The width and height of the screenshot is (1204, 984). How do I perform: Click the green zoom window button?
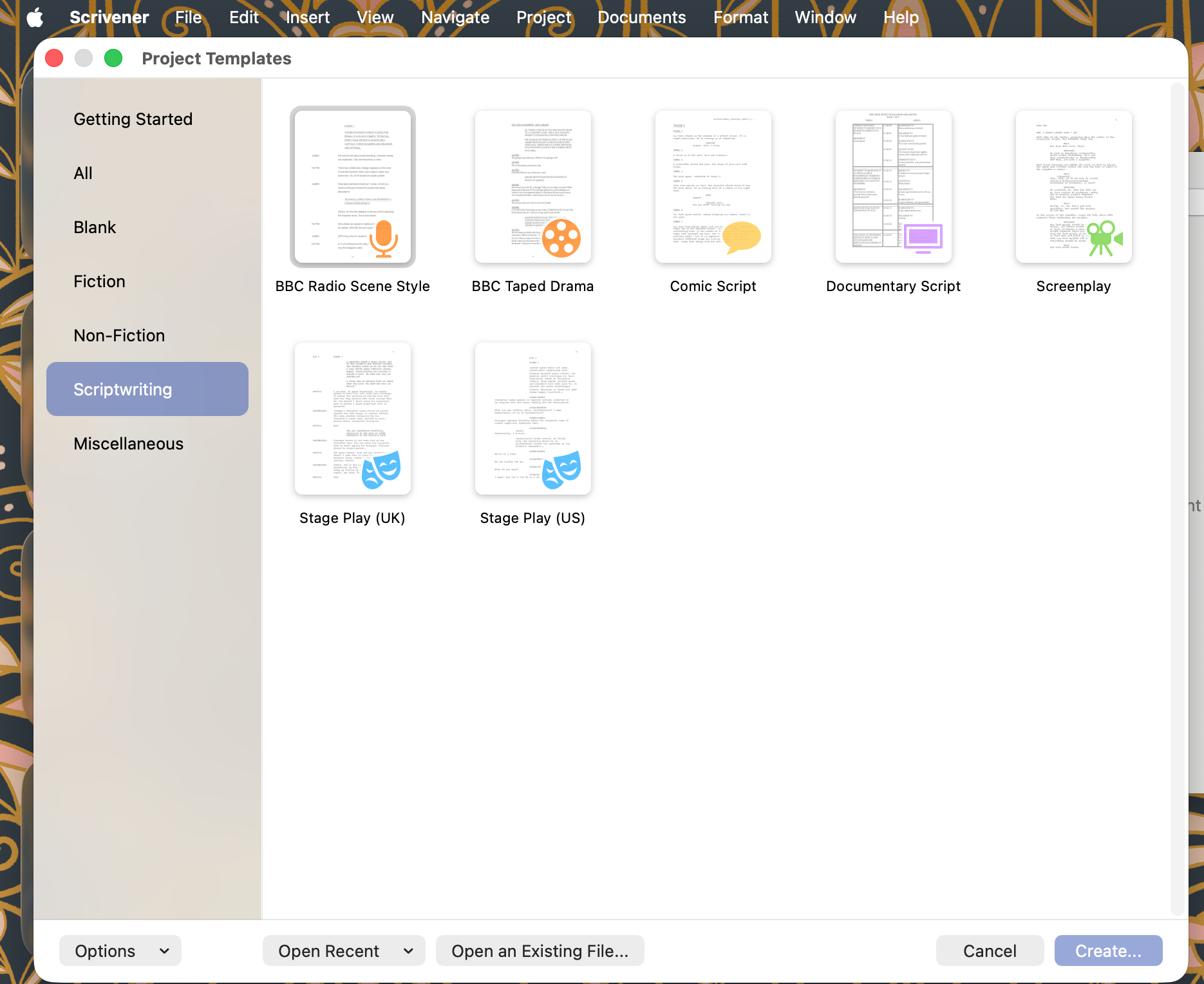113,59
